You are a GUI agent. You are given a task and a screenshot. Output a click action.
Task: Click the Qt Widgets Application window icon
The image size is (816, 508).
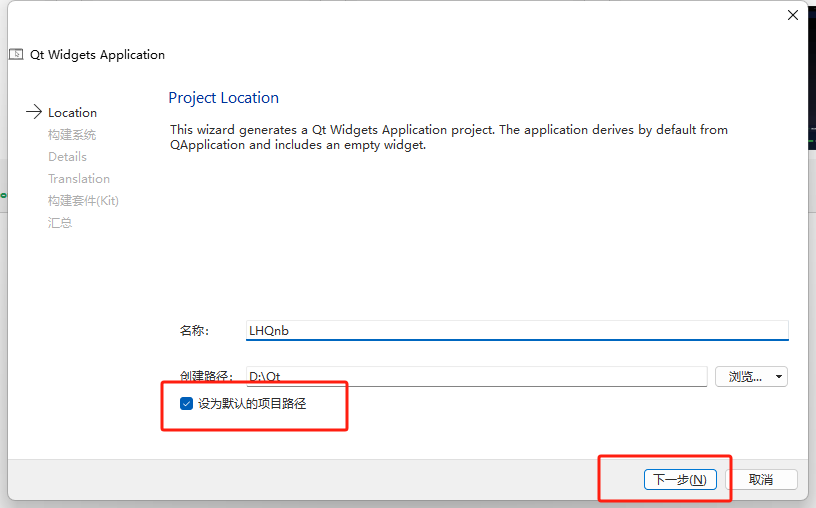[16, 54]
